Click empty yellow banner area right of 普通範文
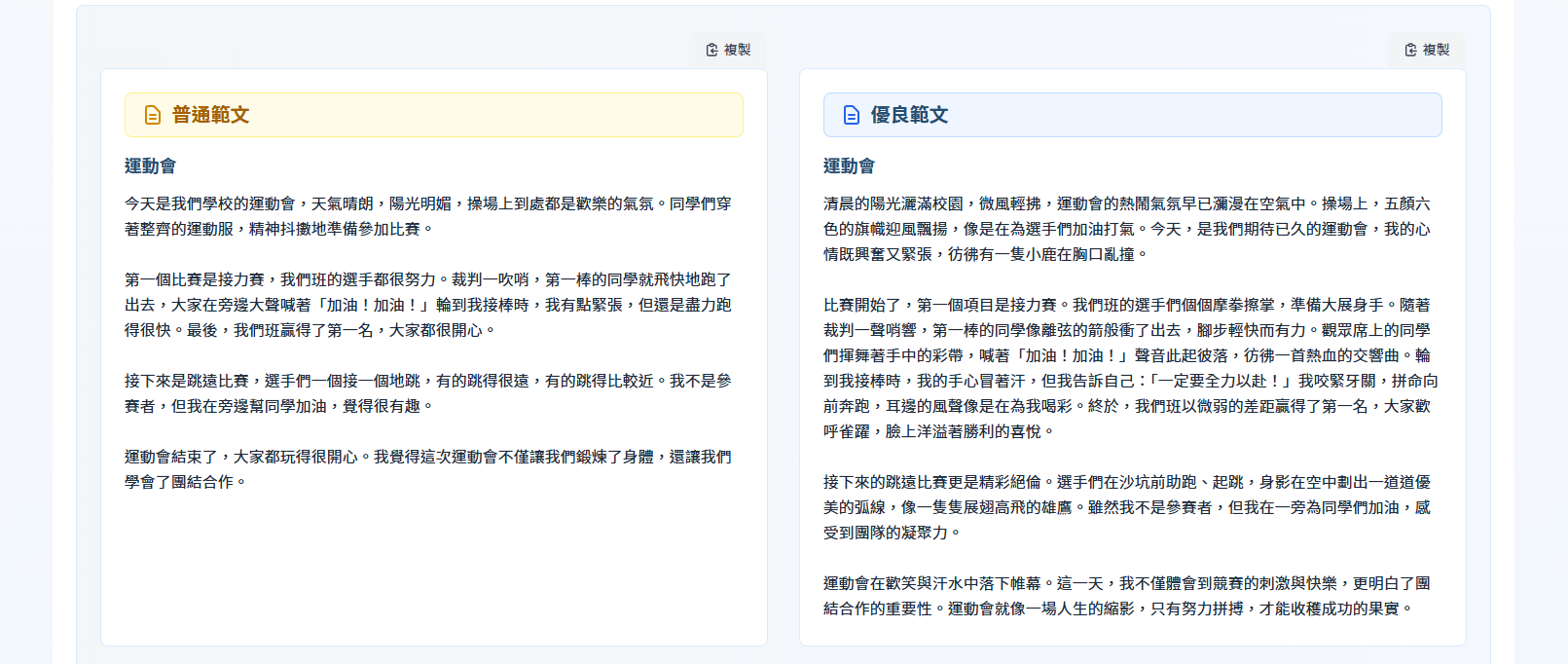This screenshot has height=664, width=1568. tap(506, 115)
